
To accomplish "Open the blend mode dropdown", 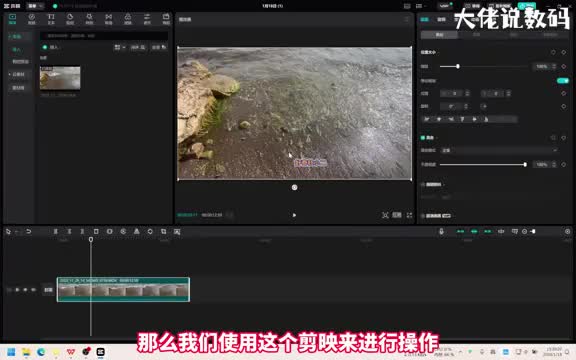I will [500, 150].
